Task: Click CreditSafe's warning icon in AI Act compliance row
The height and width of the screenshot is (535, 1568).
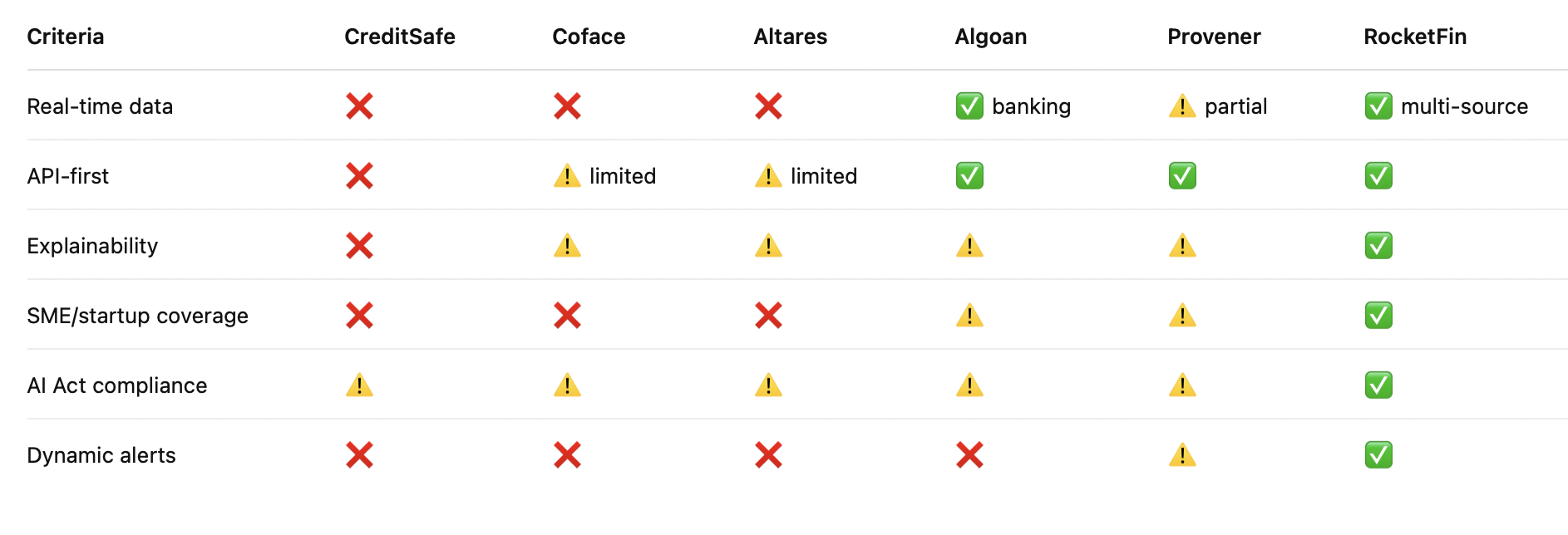Action: pyautogui.click(x=359, y=385)
